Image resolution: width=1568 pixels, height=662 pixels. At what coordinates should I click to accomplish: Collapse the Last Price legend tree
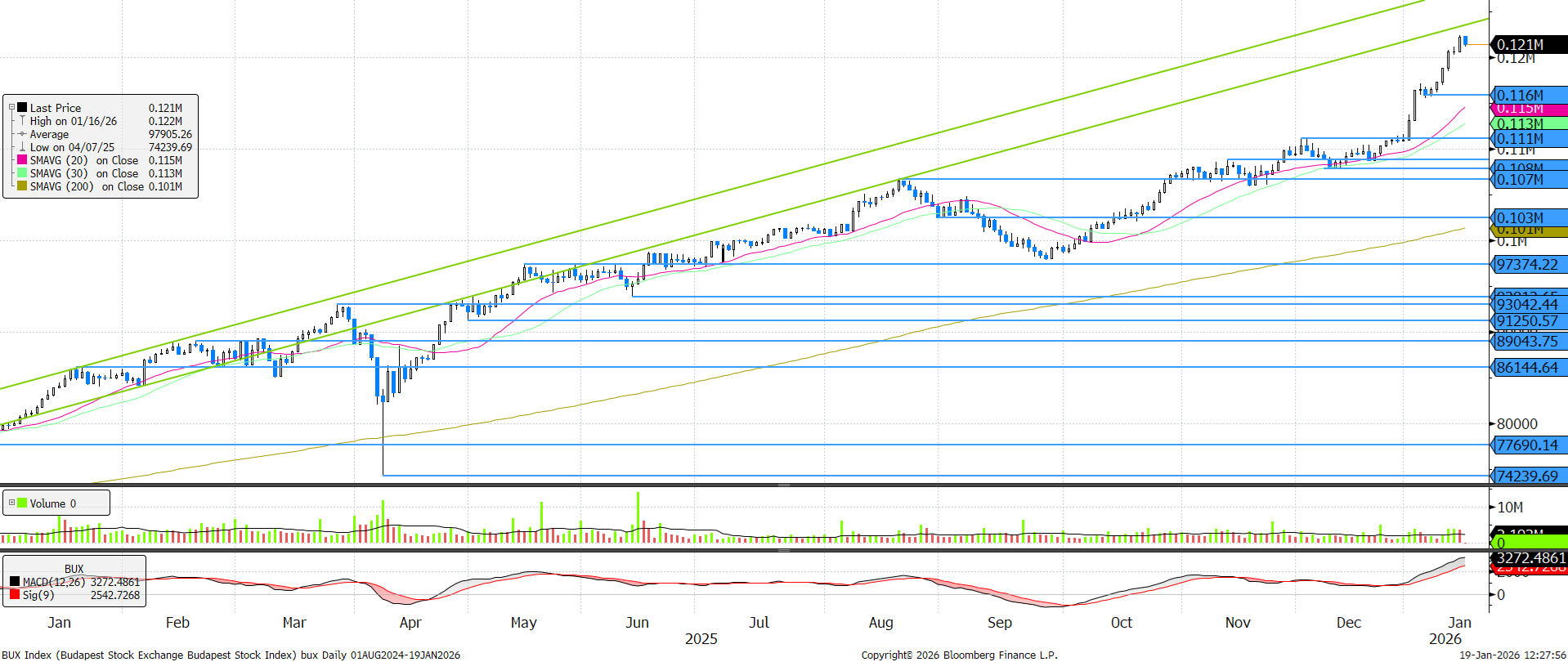(x=11, y=107)
